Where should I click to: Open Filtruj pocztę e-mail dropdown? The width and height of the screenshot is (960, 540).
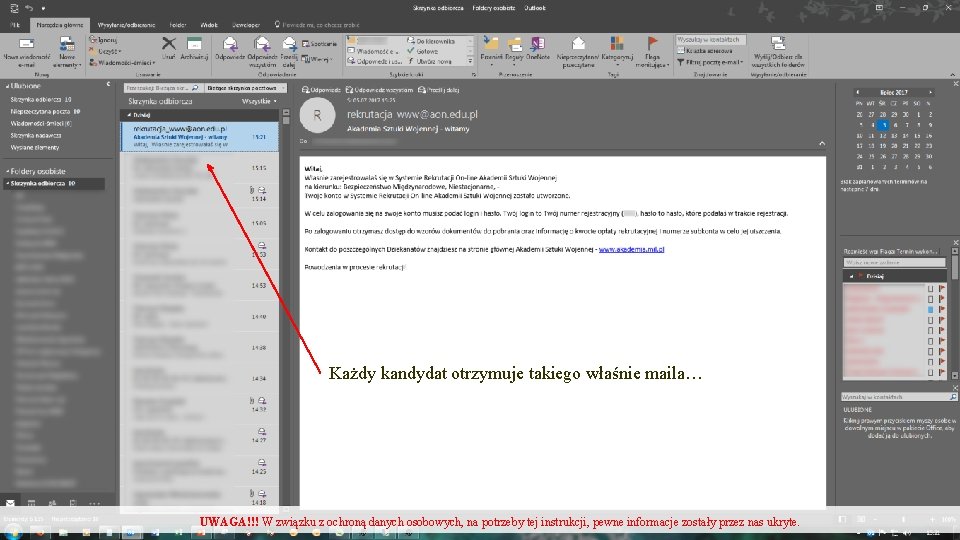[710, 62]
